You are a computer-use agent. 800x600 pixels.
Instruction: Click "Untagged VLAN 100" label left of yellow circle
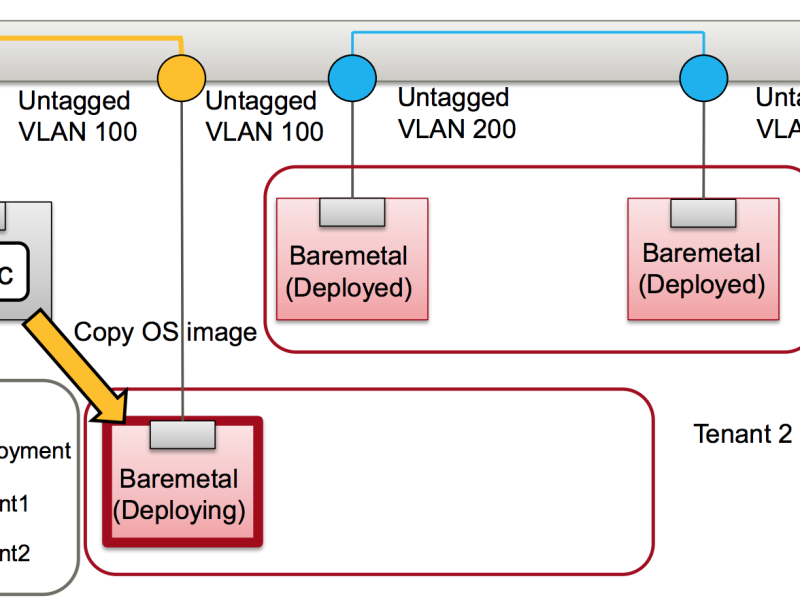point(78,116)
